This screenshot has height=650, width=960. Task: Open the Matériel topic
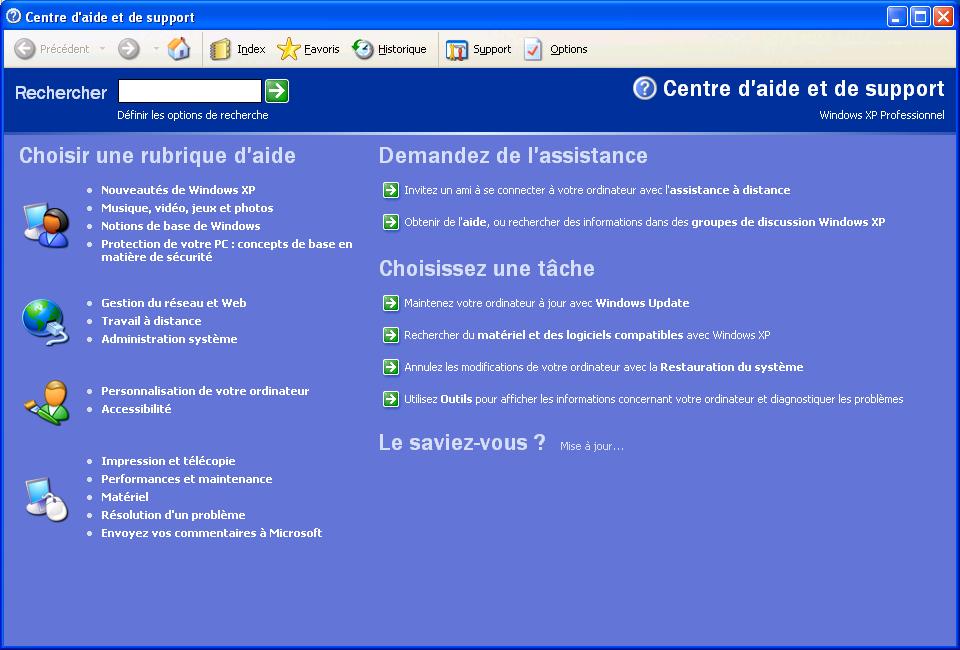pos(125,497)
